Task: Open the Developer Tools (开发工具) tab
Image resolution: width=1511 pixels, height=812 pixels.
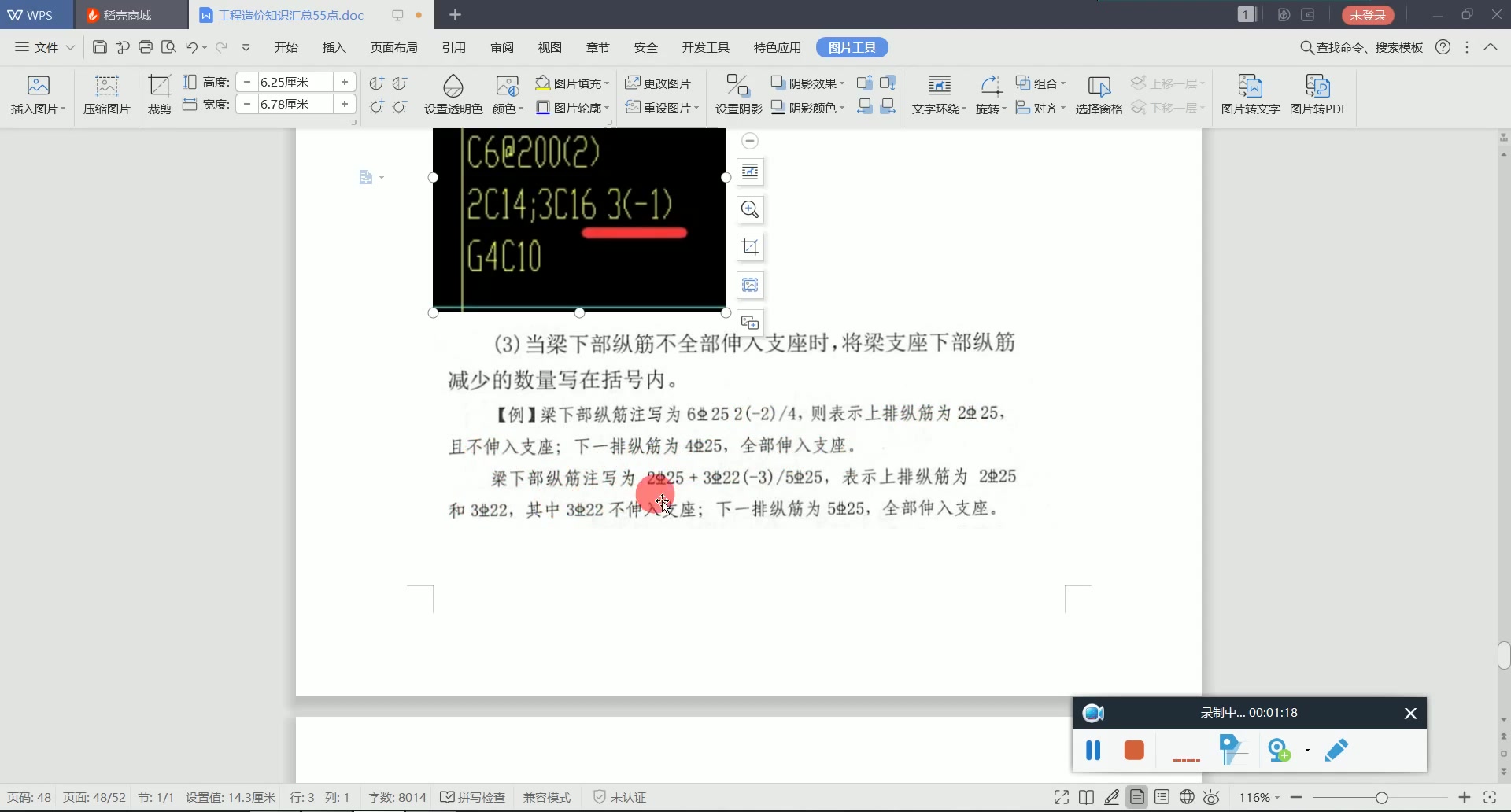Action: point(705,47)
